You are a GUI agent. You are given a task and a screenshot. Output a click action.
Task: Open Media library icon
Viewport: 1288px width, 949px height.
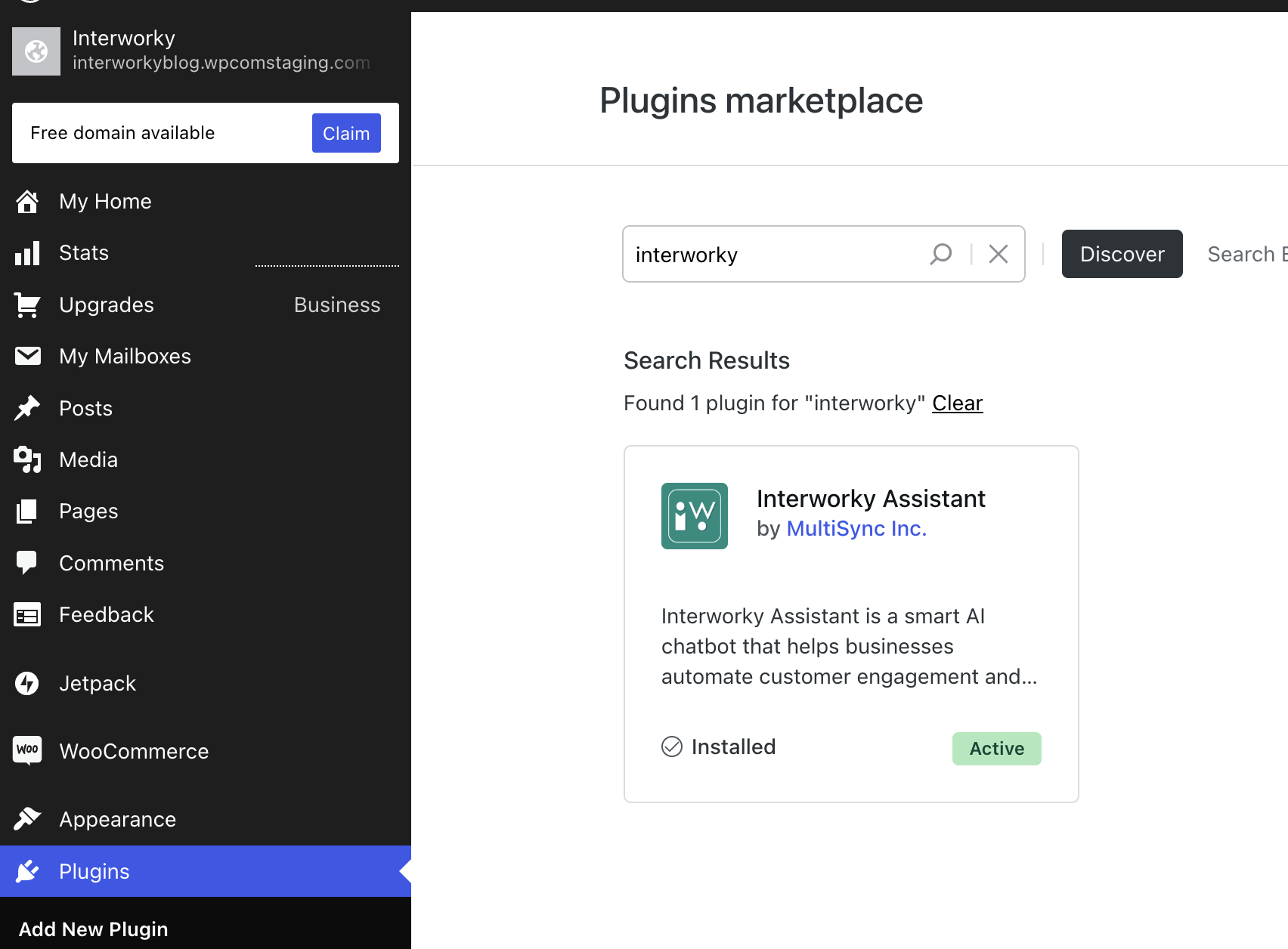click(27, 459)
